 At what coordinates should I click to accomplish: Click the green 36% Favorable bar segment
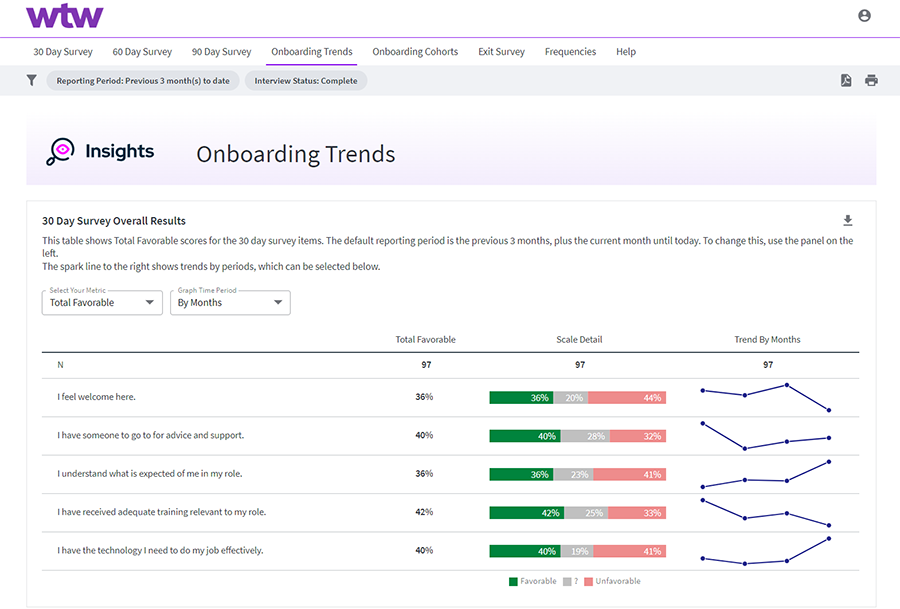pyautogui.click(x=520, y=397)
